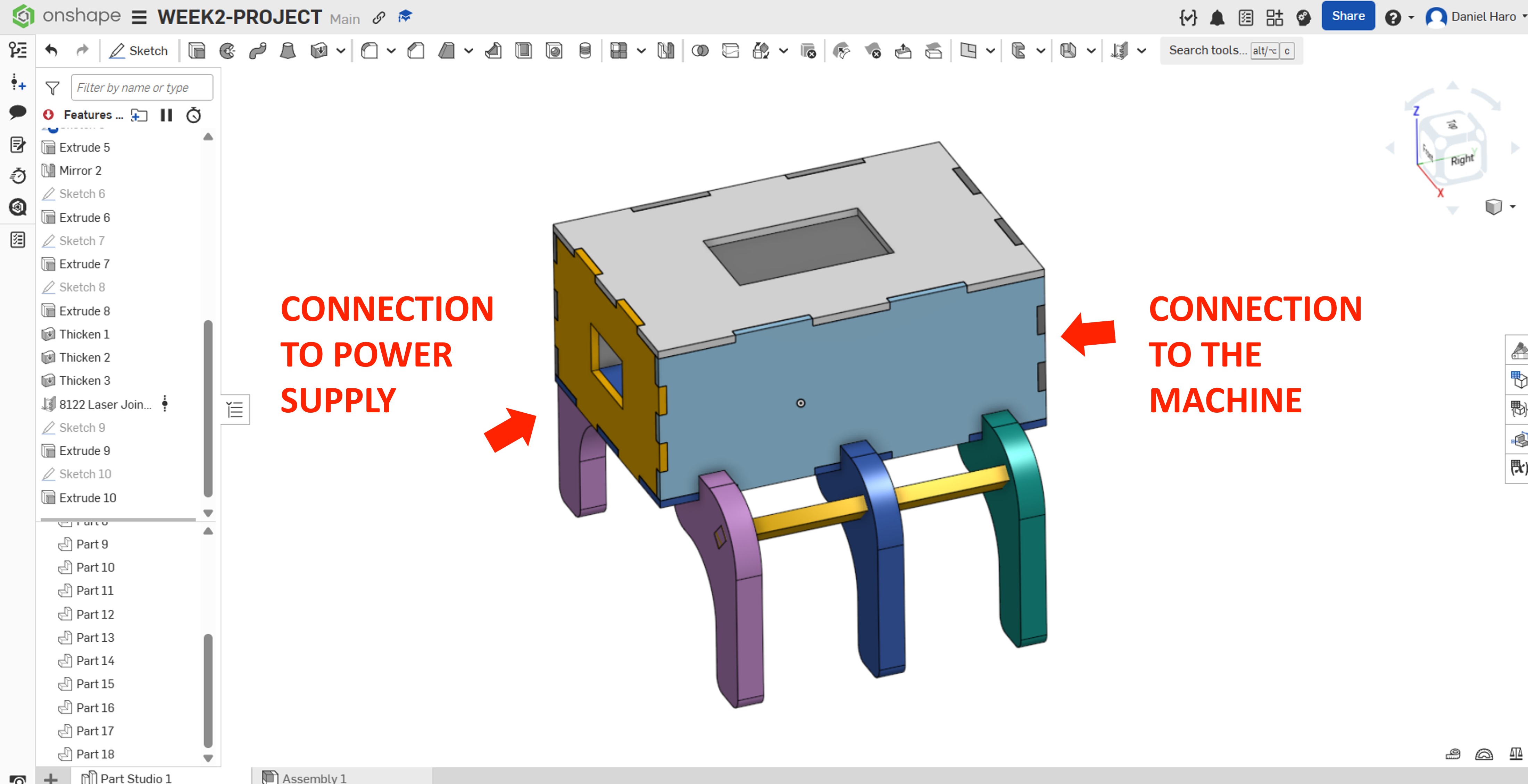This screenshot has width=1528, height=784.
Task: Expand the Help menu dropdown arrow
Action: 1412,18
